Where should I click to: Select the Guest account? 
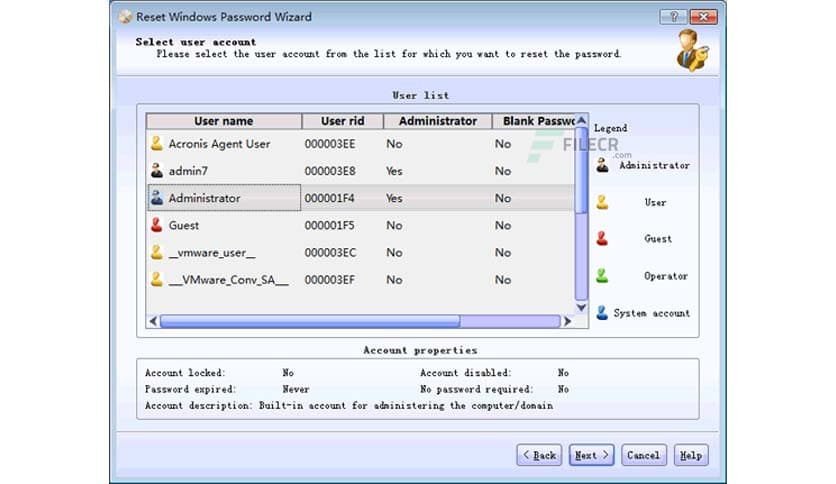point(183,225)
